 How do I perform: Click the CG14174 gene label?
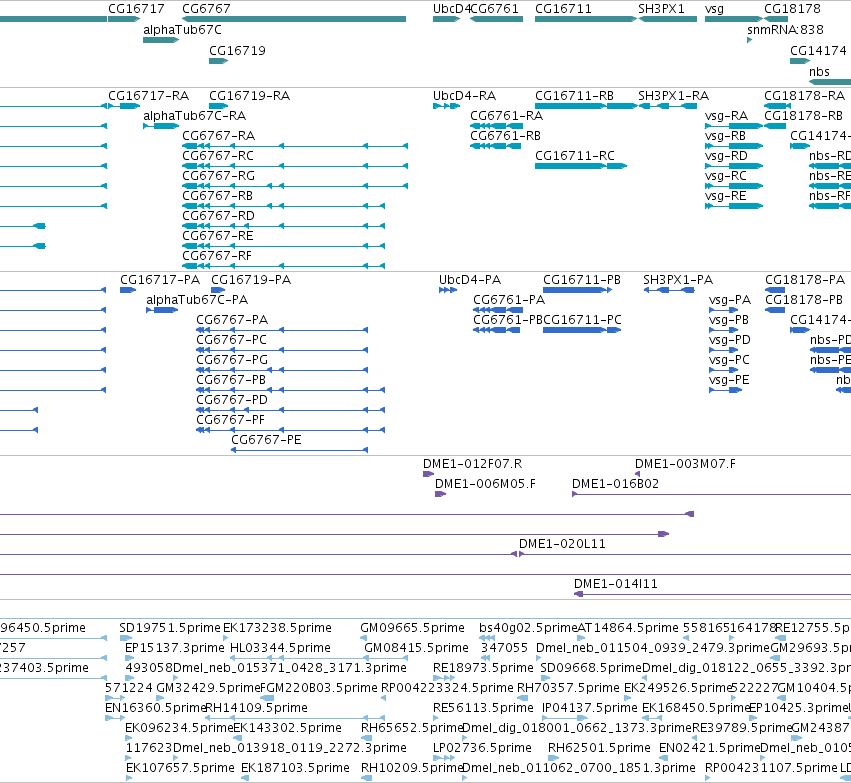818,51
